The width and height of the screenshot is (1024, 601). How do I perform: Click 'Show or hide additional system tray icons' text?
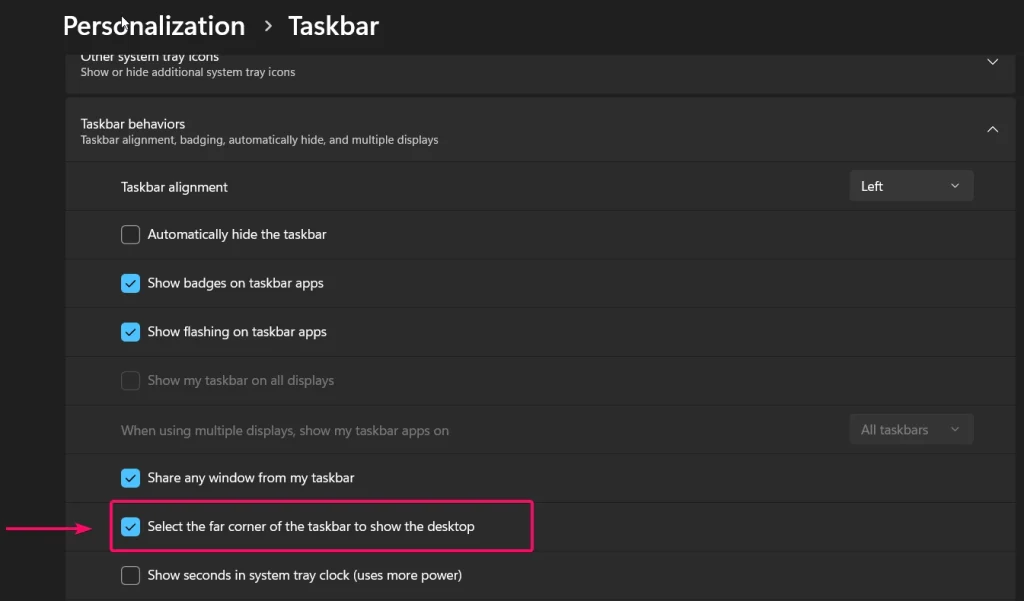coord(187,72)
